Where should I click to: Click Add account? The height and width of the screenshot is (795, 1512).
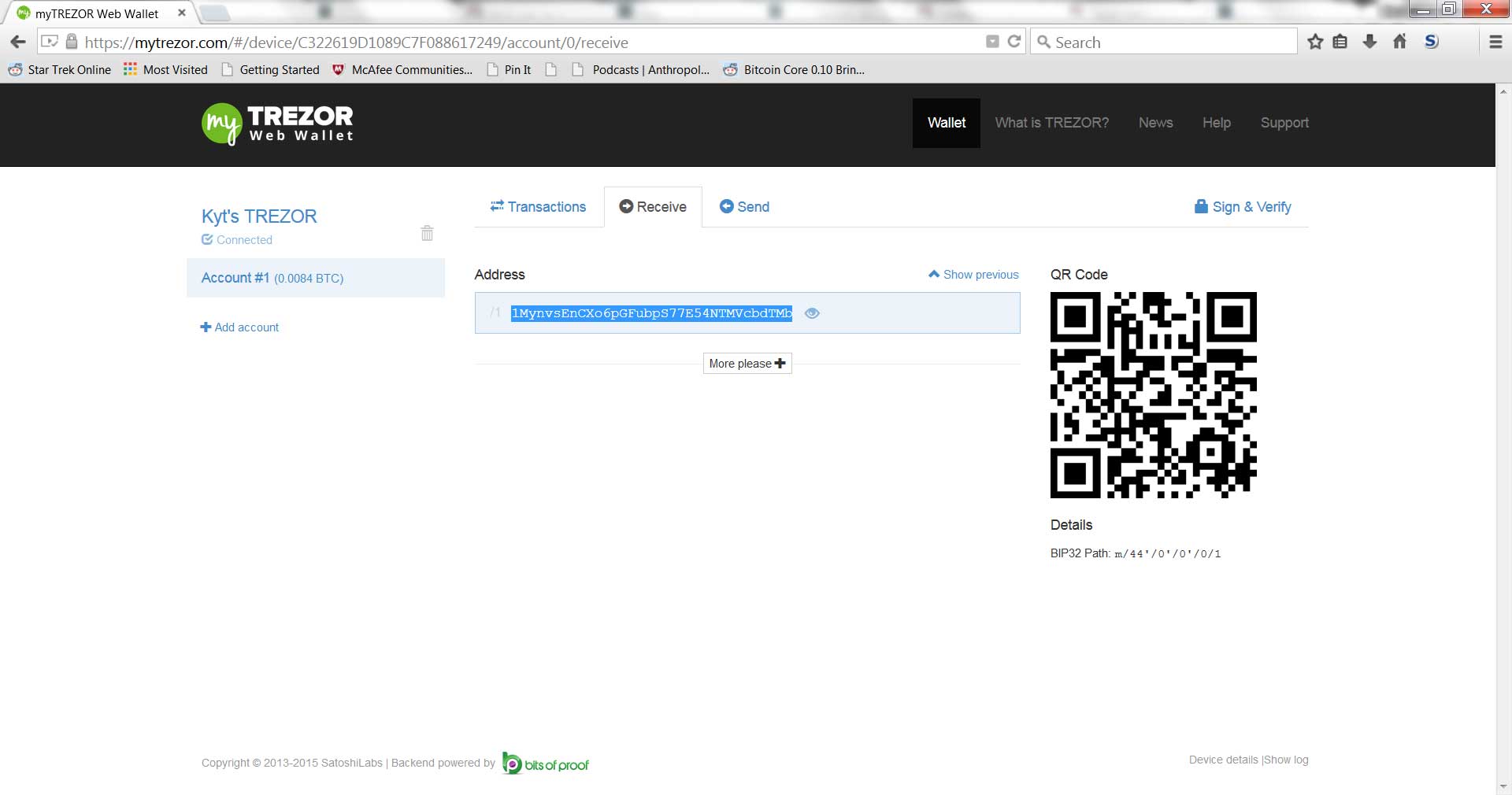[239, 327]
